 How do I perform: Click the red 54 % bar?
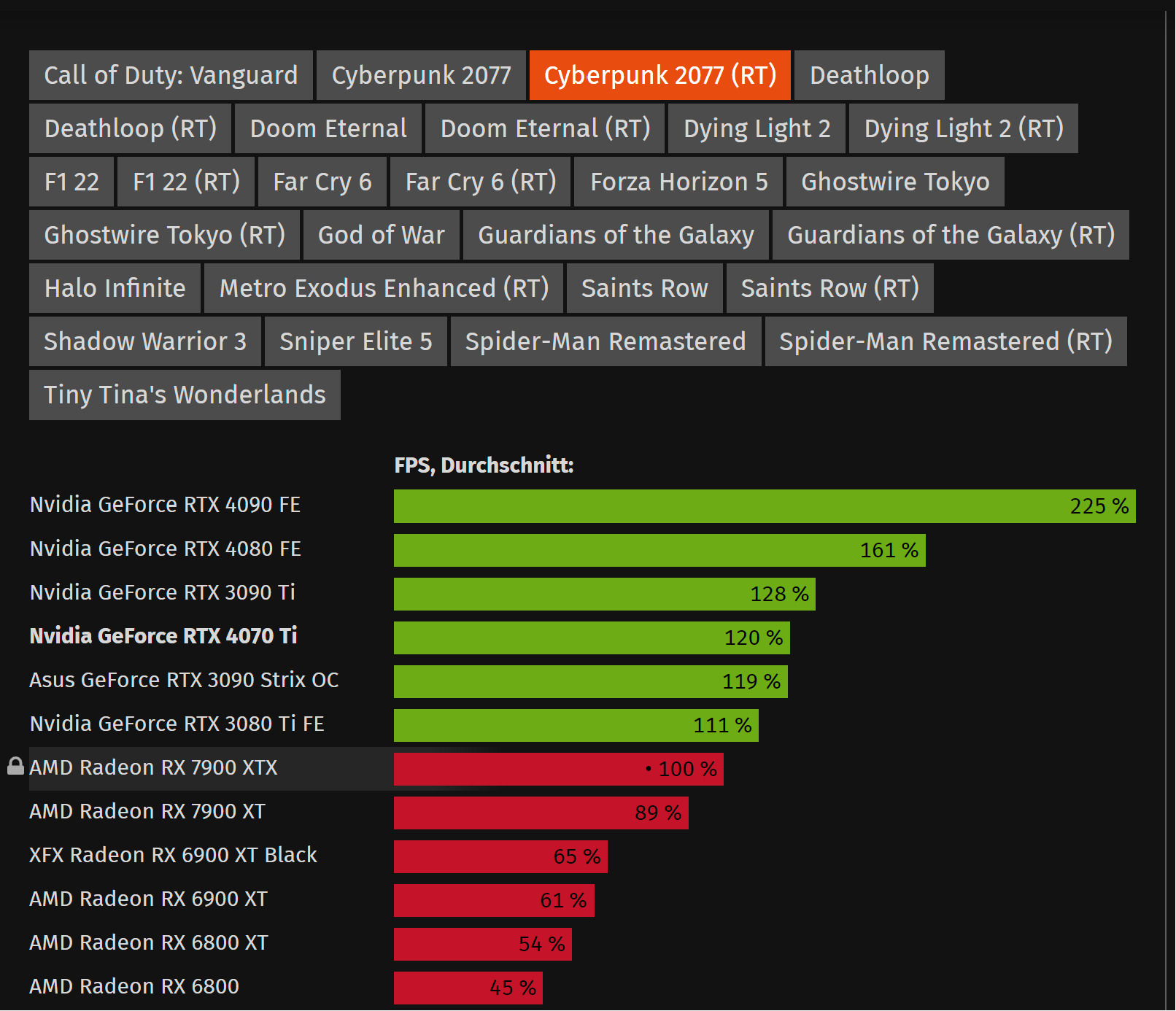click(483, 944)
